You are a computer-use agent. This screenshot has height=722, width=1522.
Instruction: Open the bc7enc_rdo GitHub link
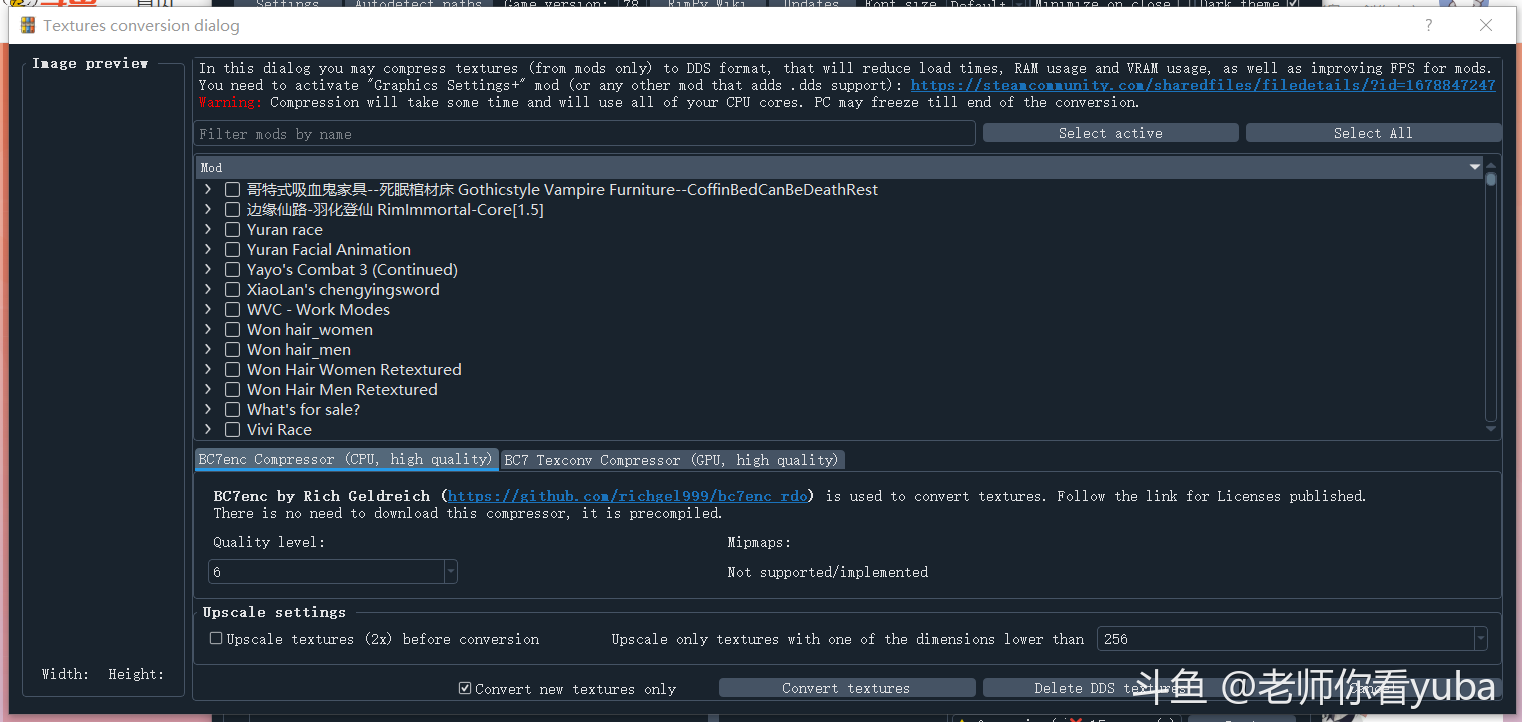[630, 496]
